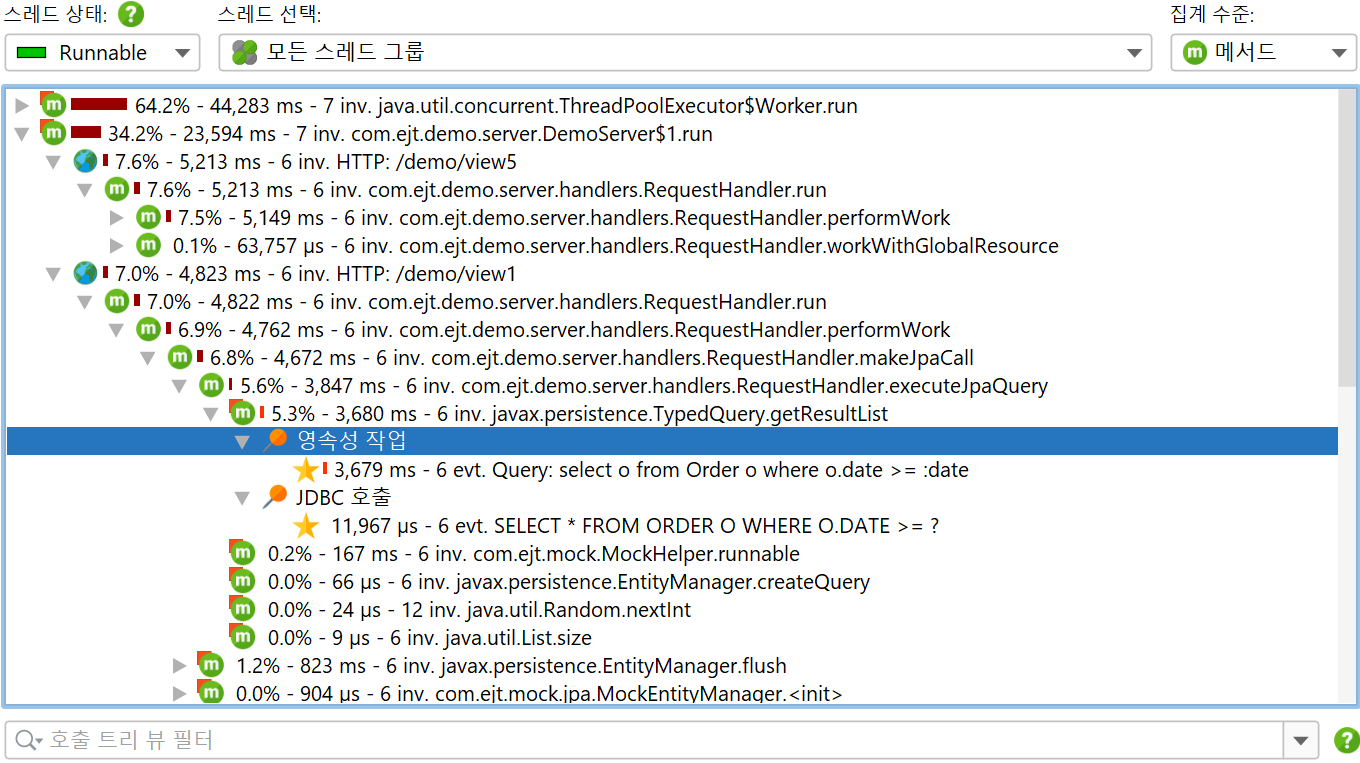Open the filter history dropdown arrow
The image size is (1360, 763).
(1300, 741)
